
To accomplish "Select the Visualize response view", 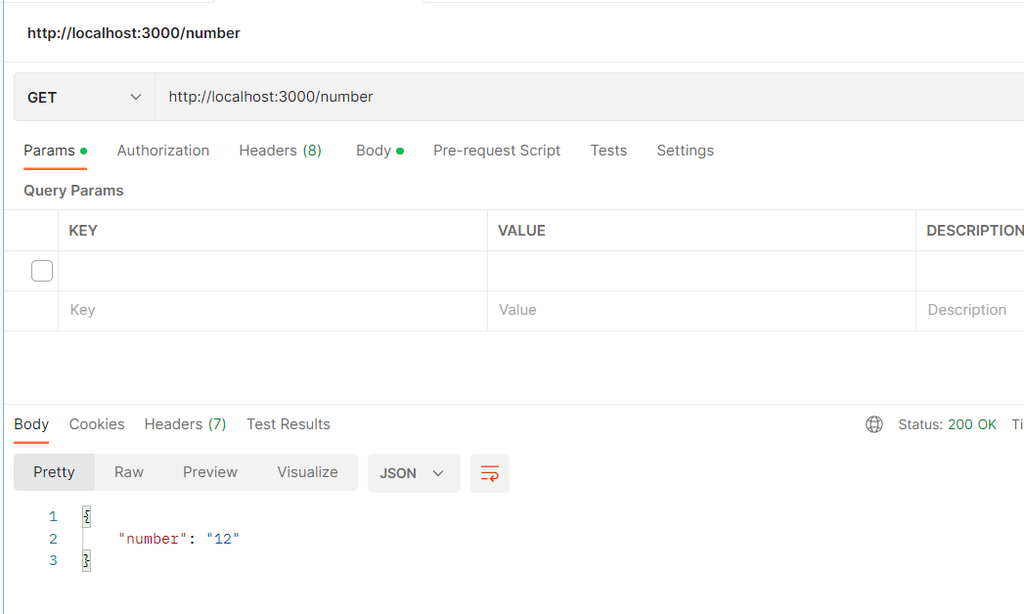I will click(x=307, y=472).
